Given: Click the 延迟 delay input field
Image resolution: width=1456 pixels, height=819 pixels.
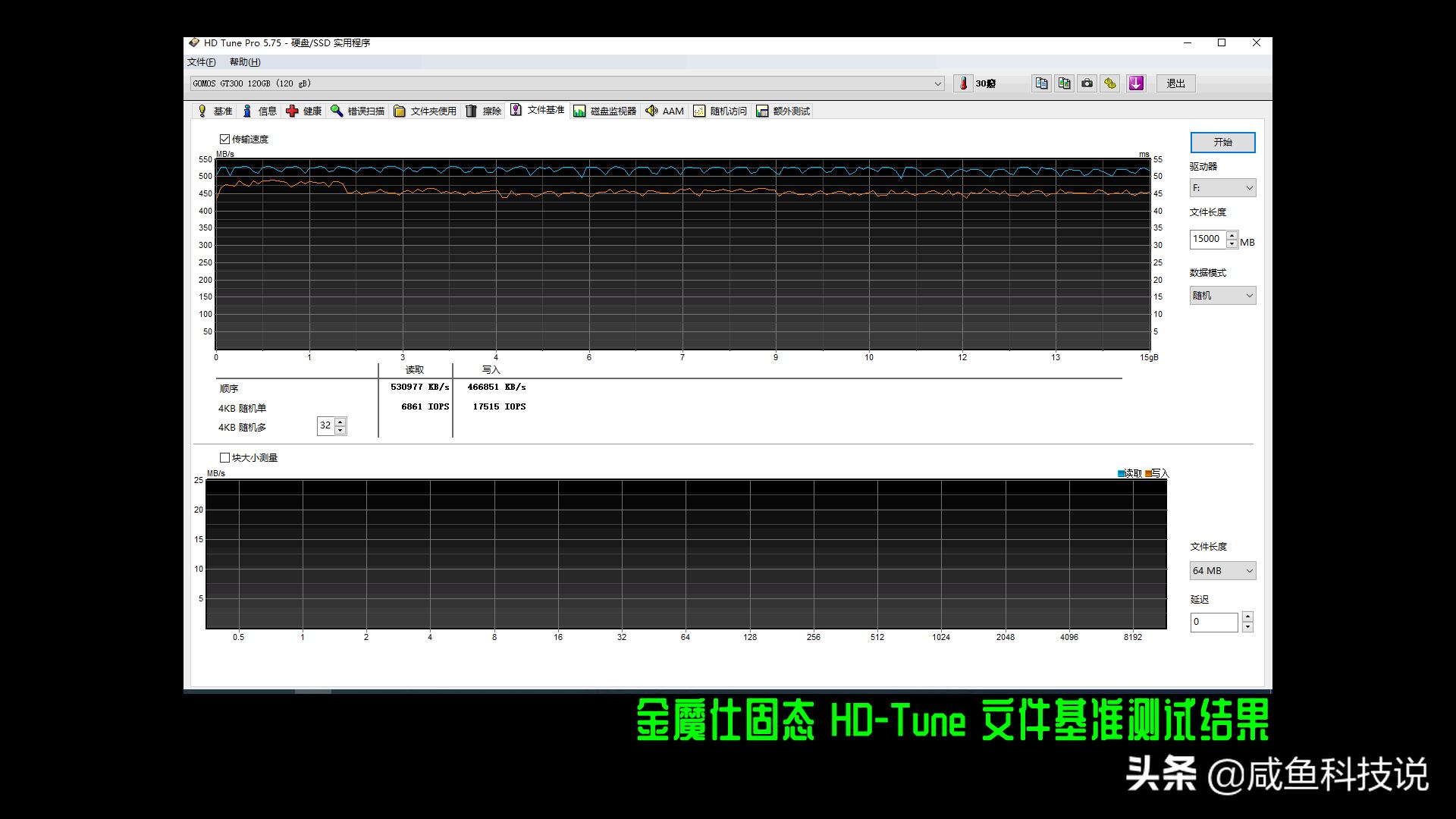Looking at the screenshot, I should click(1213, 622).
